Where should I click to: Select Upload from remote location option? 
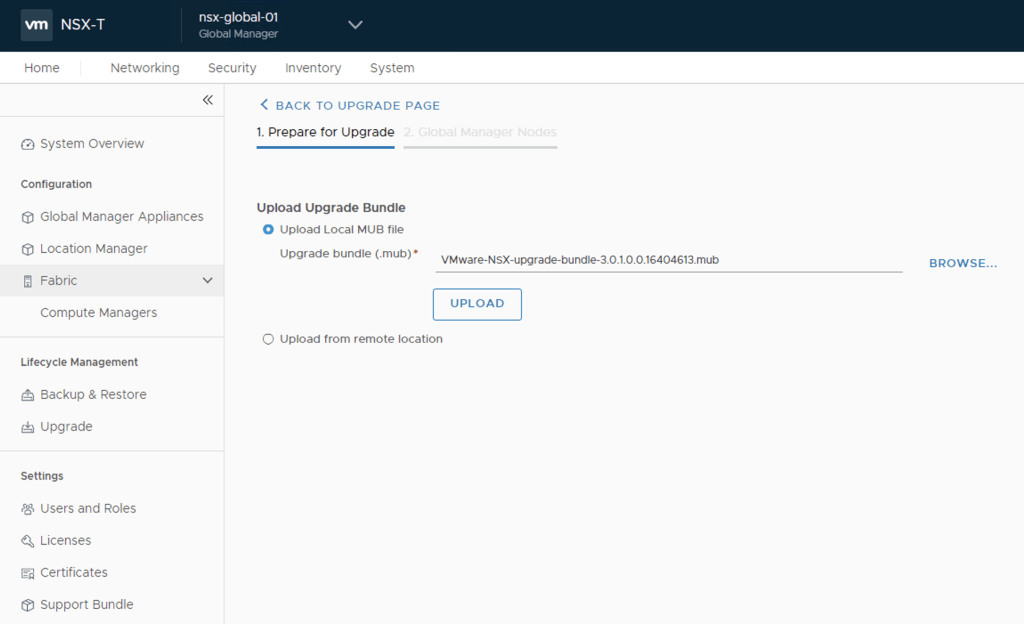point(268,339)
